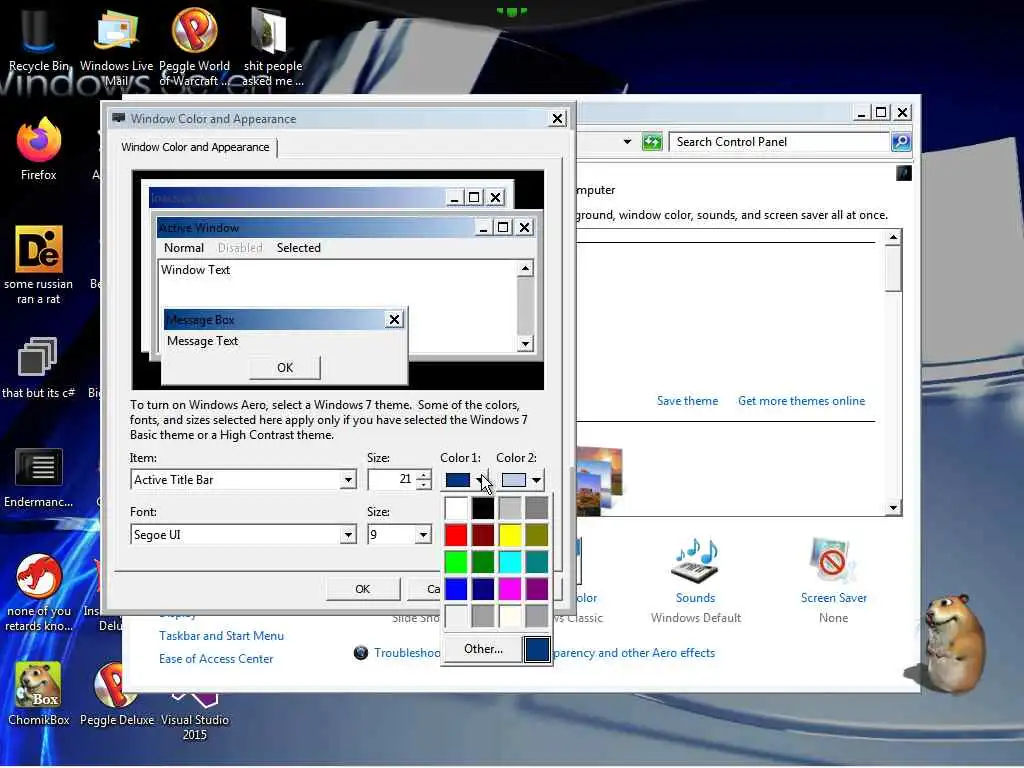The height and width of the screenshot is (768, 1024).
Task: Select the 'some russian ran a rat' desktop icon
Action: pyautogui.click(x=39, y=264)
